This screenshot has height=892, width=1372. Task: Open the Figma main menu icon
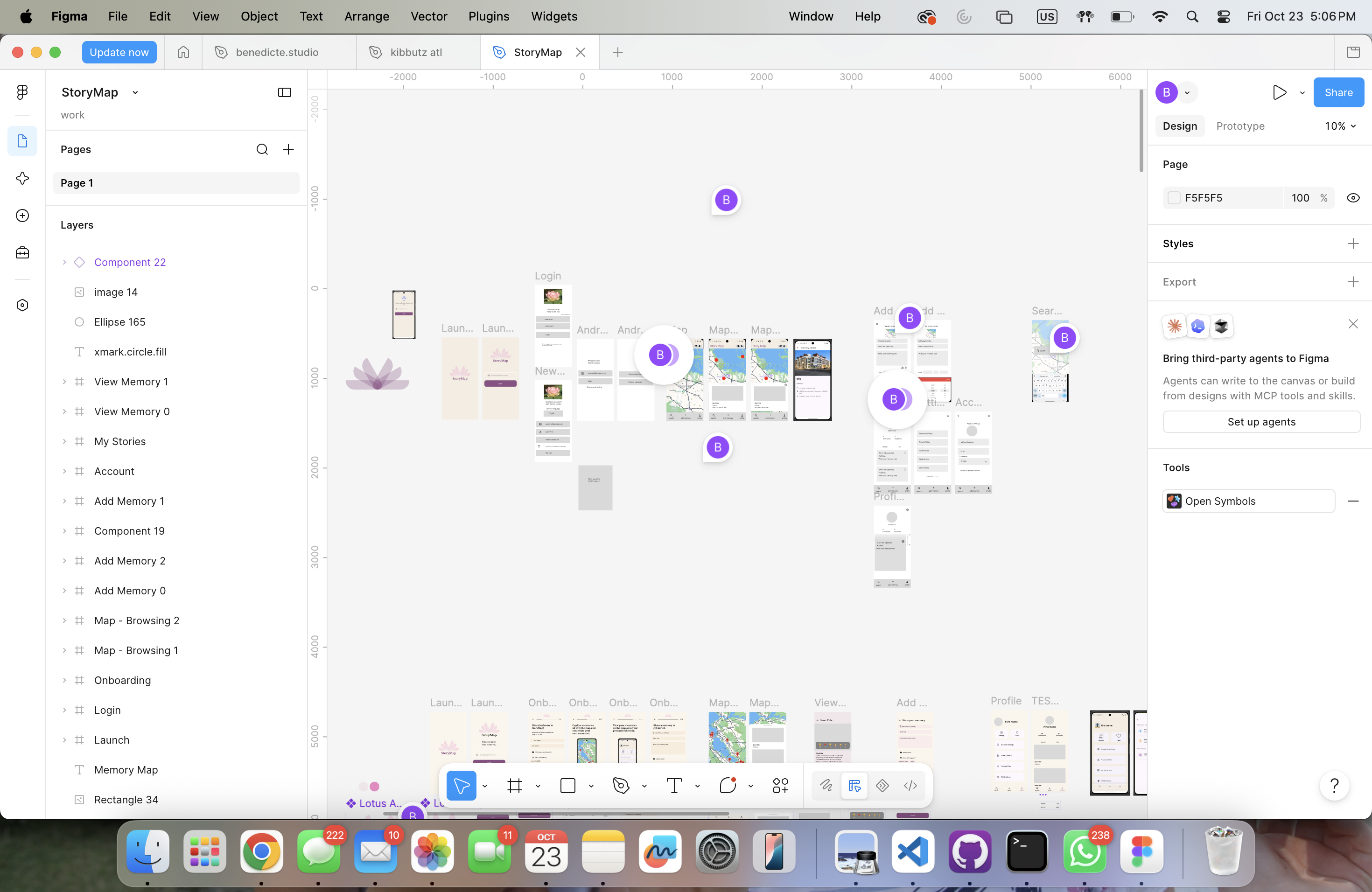tap(22, 92)
